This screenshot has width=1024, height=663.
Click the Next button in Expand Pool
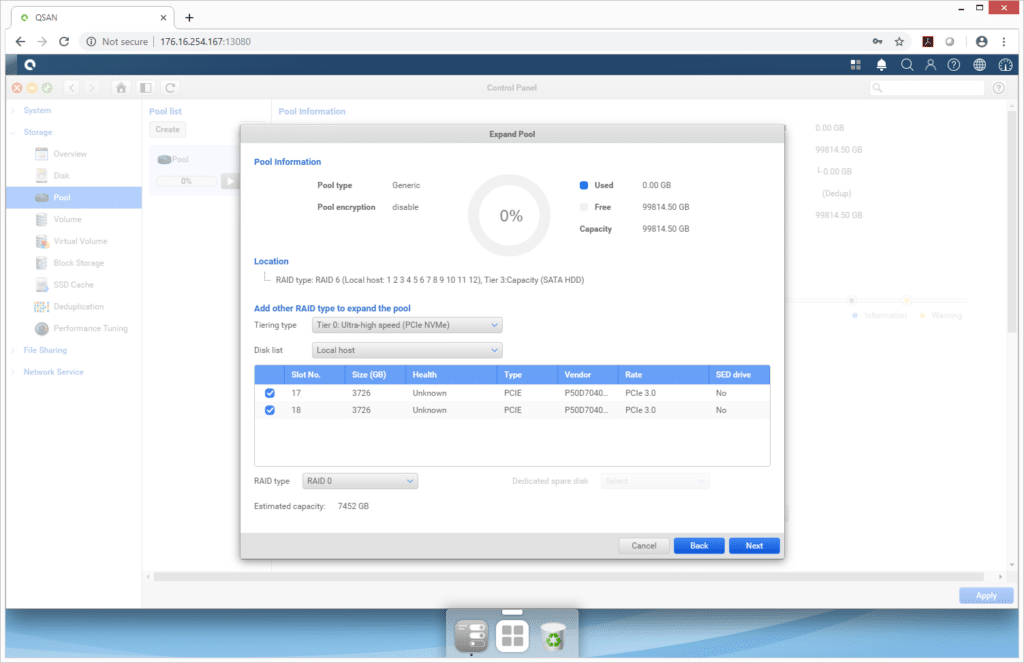(x=754, y=545)
